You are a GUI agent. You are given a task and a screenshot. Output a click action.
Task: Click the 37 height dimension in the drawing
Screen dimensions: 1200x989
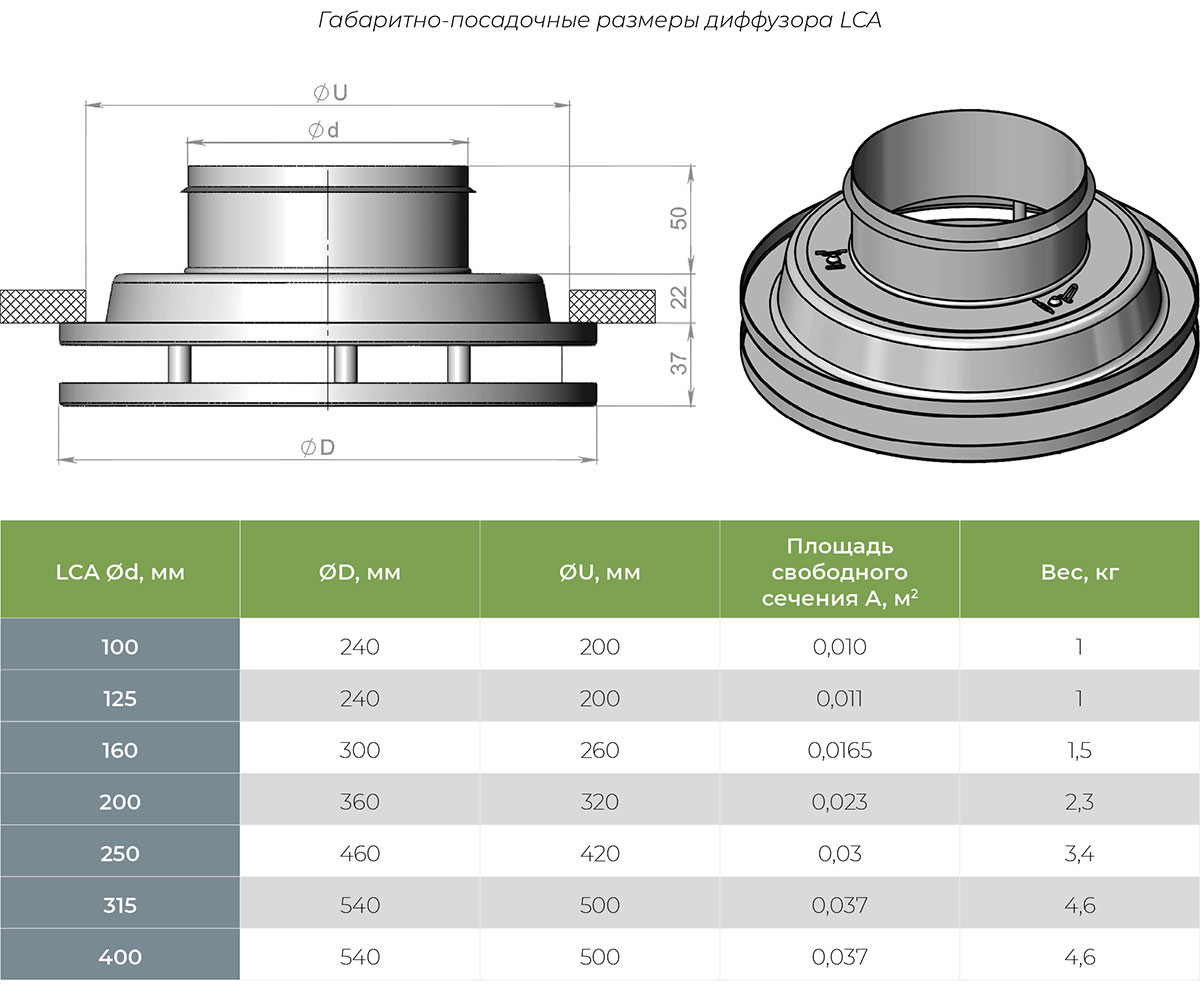pos(678,364)
